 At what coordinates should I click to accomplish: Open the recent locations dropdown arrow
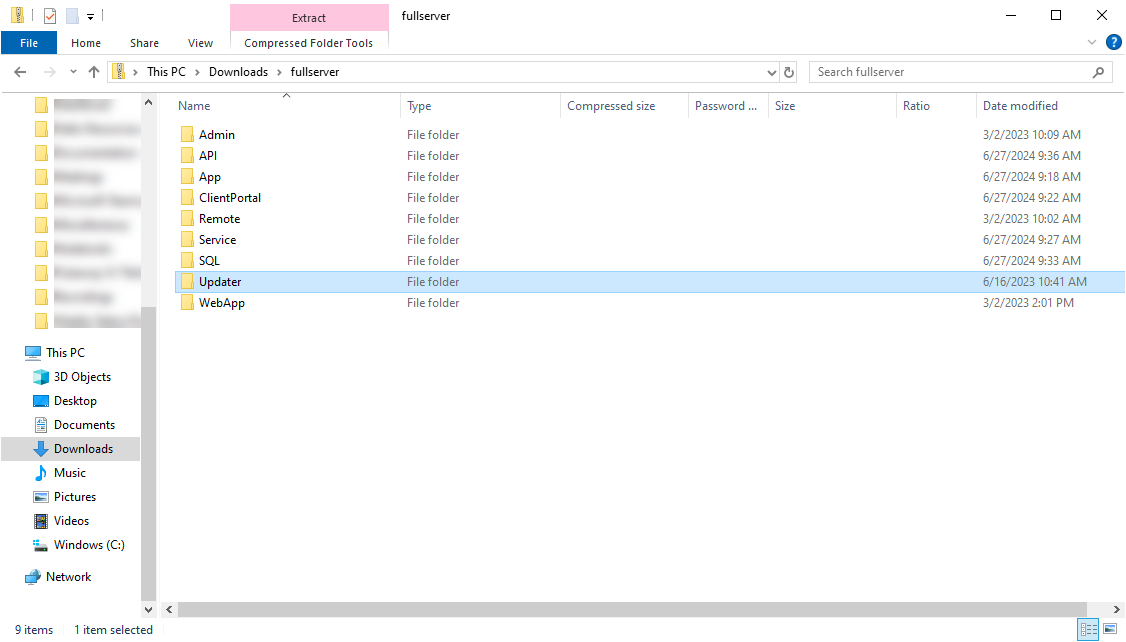(74, 72)
